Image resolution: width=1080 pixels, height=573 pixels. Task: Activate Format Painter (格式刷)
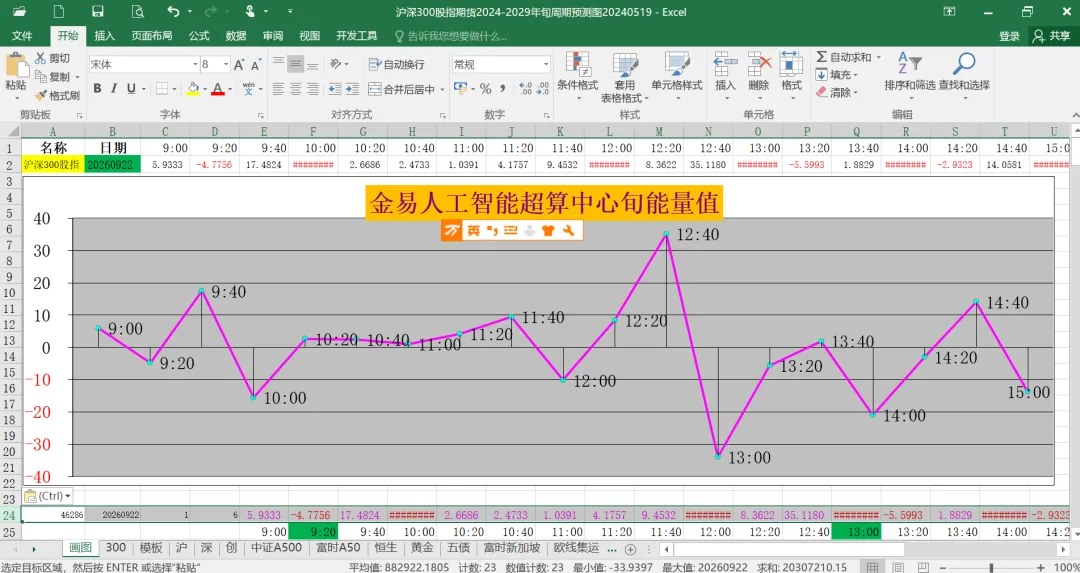(x=57, y=95)
